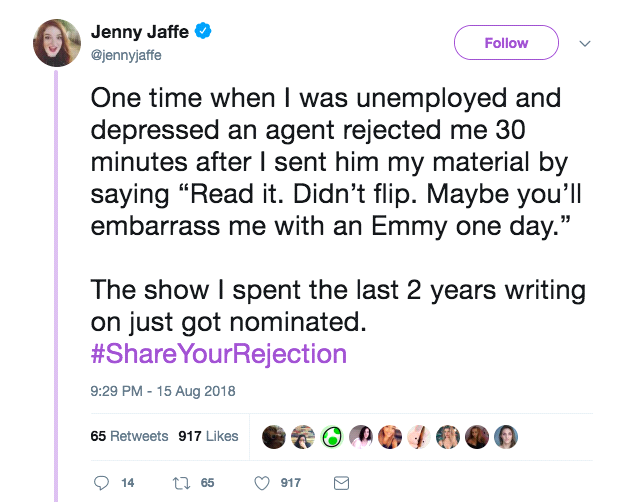Click the reply count 14
Screen dimensions: 619x502
(x=127, y=483)
